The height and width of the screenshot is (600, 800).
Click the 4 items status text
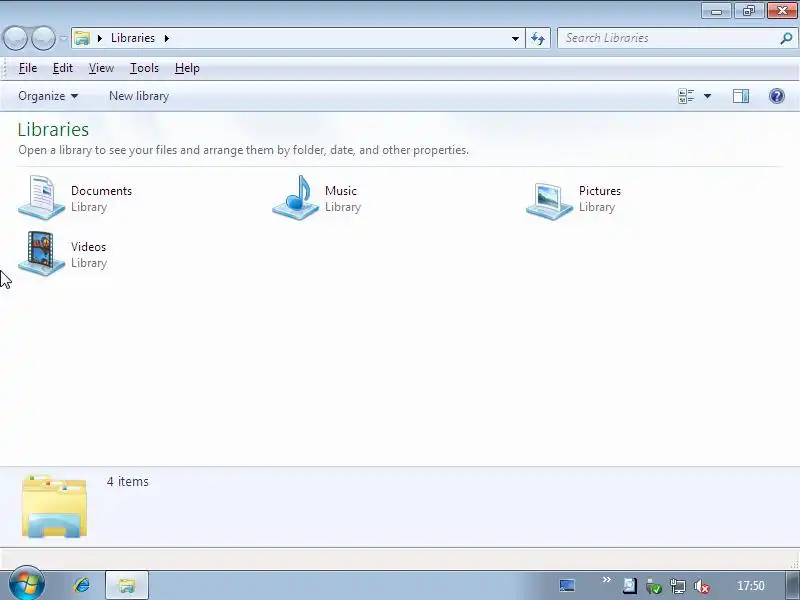pyautogui.click(x=128, y=482)
